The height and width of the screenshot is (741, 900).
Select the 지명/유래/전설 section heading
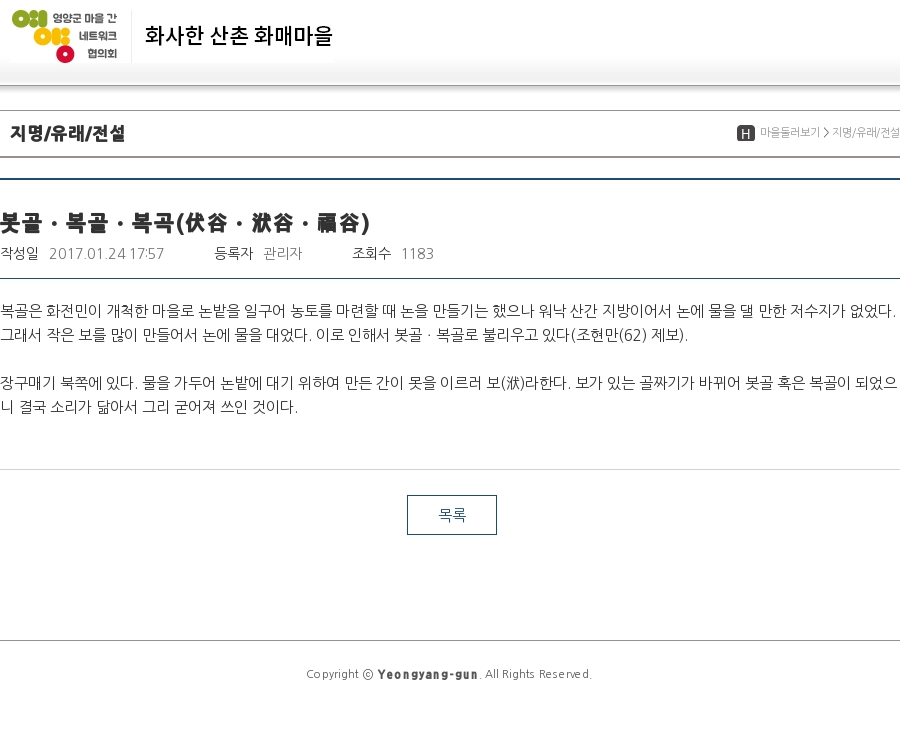click(67, 133)
